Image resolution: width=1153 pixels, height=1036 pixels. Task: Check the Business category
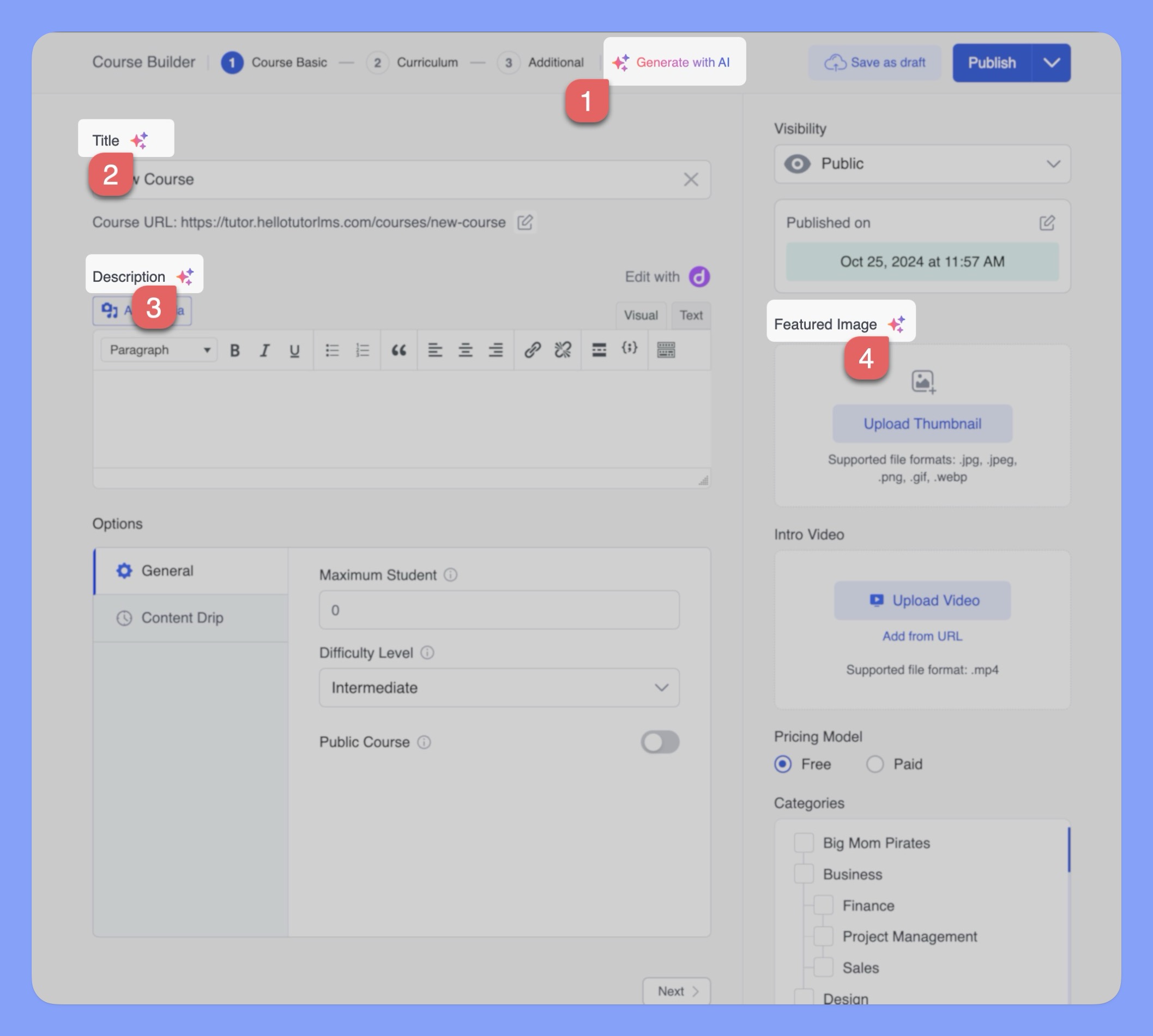(x=804, y=874)
